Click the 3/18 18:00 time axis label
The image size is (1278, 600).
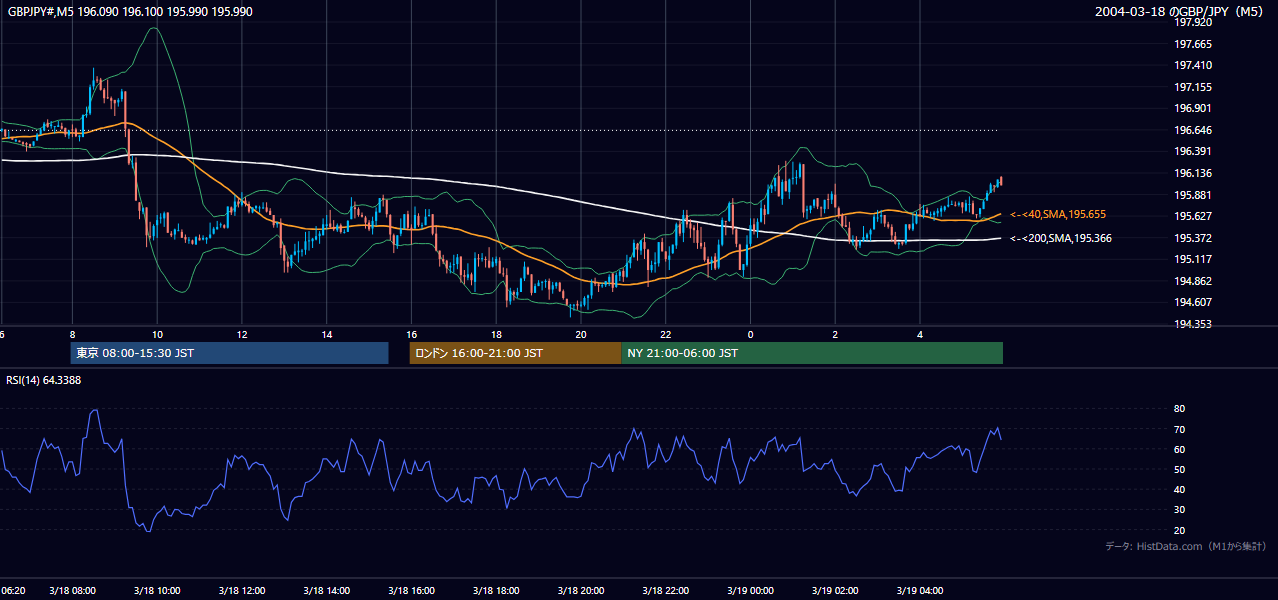pyautogui.click(x=497, y=591)
